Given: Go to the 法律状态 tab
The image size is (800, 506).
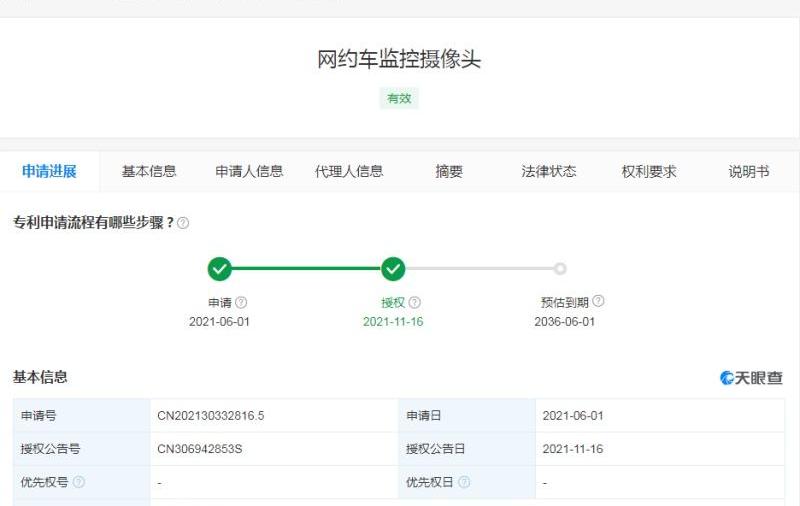Looking at the screenshot, I should [549, 171].
